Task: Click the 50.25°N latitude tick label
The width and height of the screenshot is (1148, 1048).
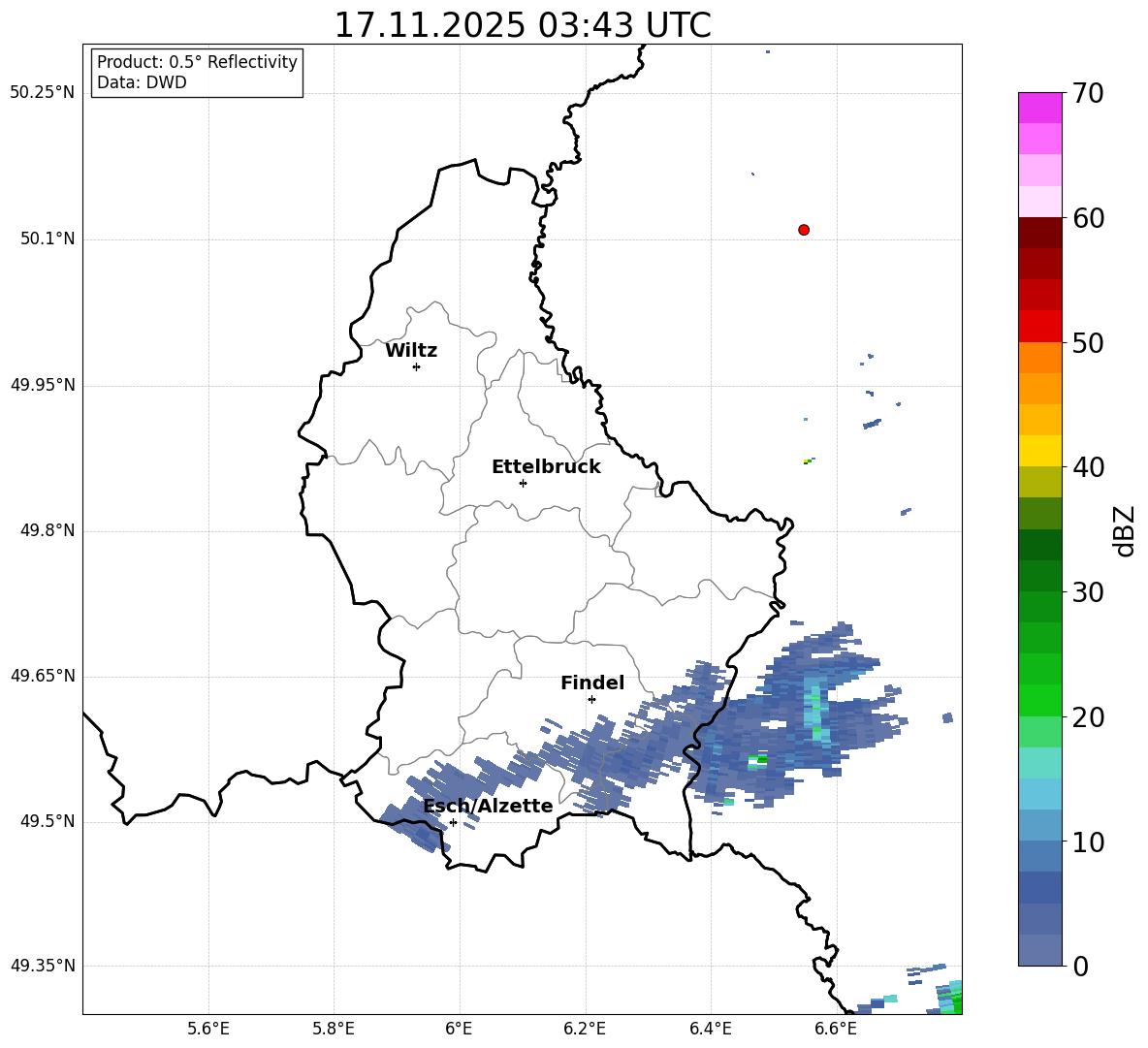Action: coord(43,93)
